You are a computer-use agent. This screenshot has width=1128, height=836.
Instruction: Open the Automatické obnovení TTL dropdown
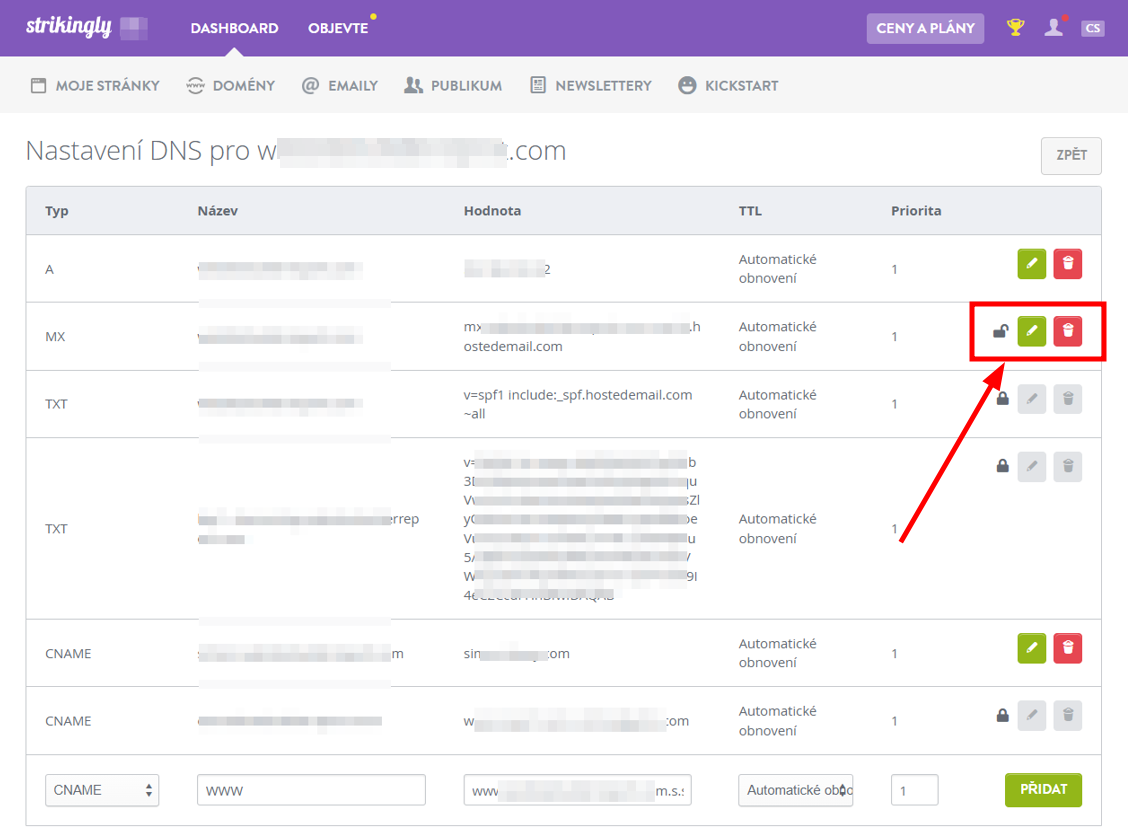coord(796,790)
